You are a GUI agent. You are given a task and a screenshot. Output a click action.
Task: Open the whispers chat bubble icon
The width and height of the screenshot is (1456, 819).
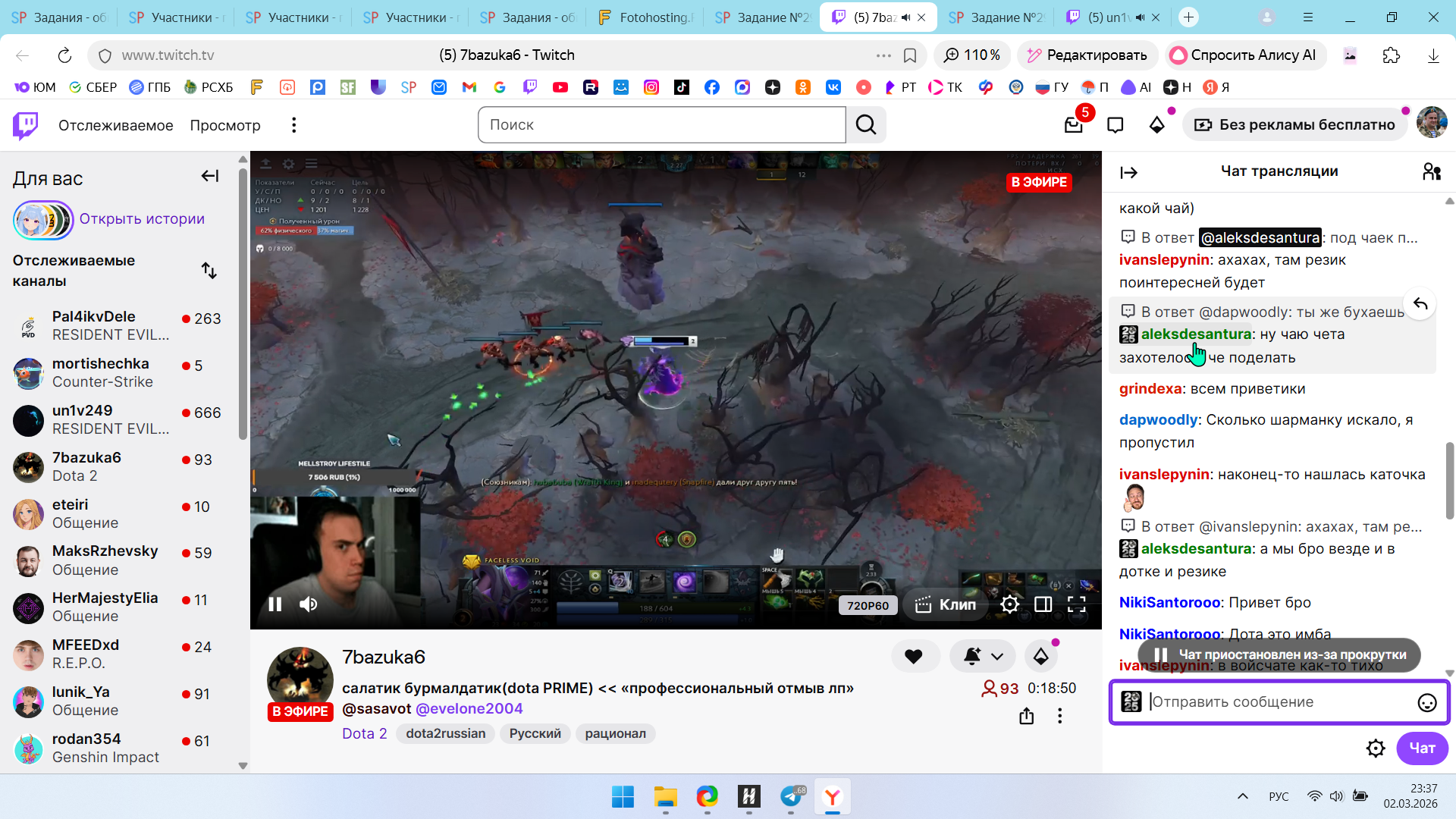tap(1115, 125)
